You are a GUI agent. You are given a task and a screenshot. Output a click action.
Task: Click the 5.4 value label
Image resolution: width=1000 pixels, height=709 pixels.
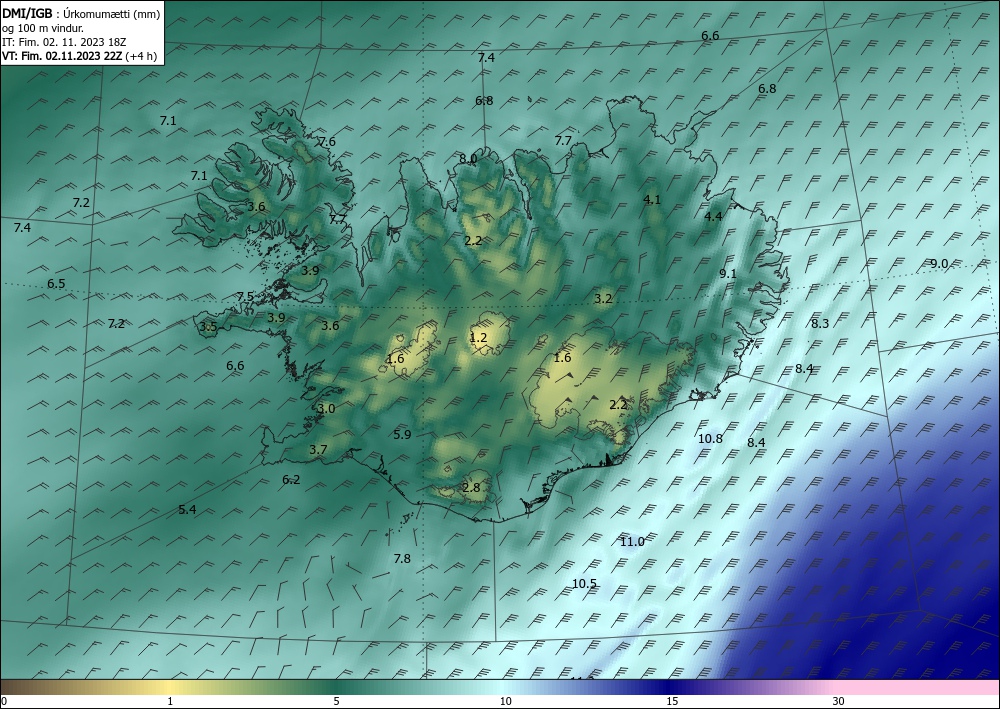187,509
